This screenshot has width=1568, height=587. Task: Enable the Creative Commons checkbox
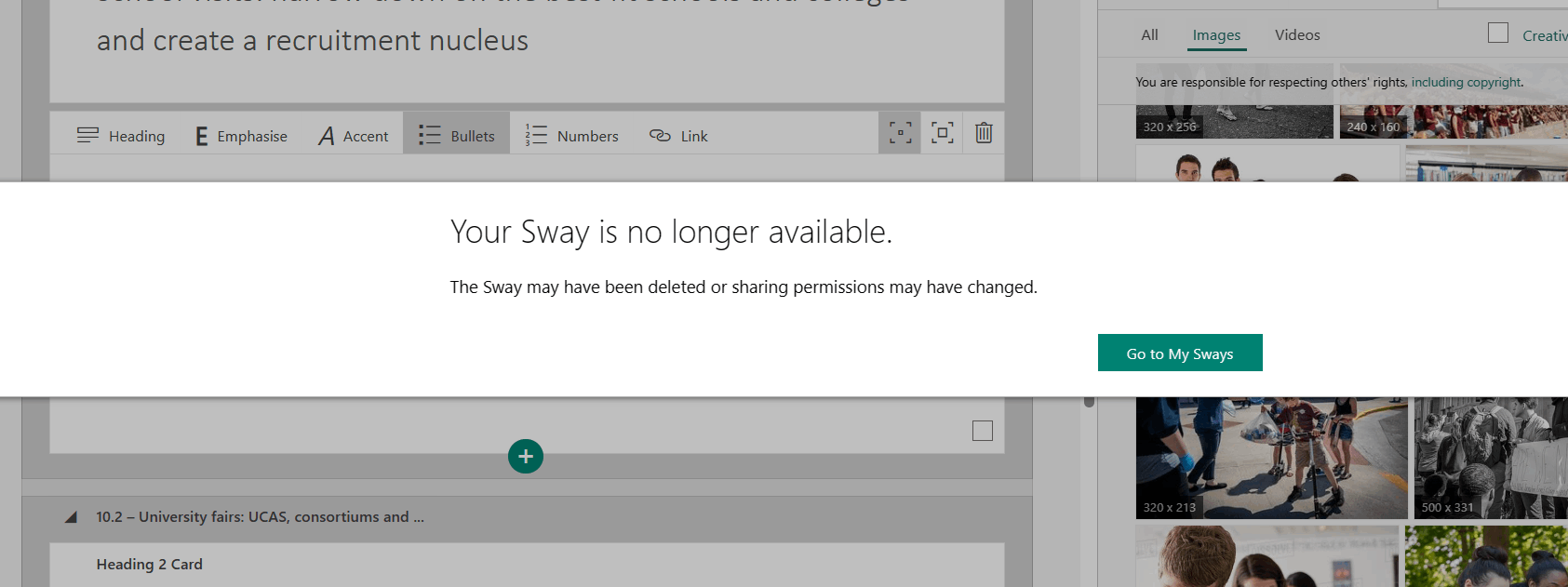tap(1498, 33)
